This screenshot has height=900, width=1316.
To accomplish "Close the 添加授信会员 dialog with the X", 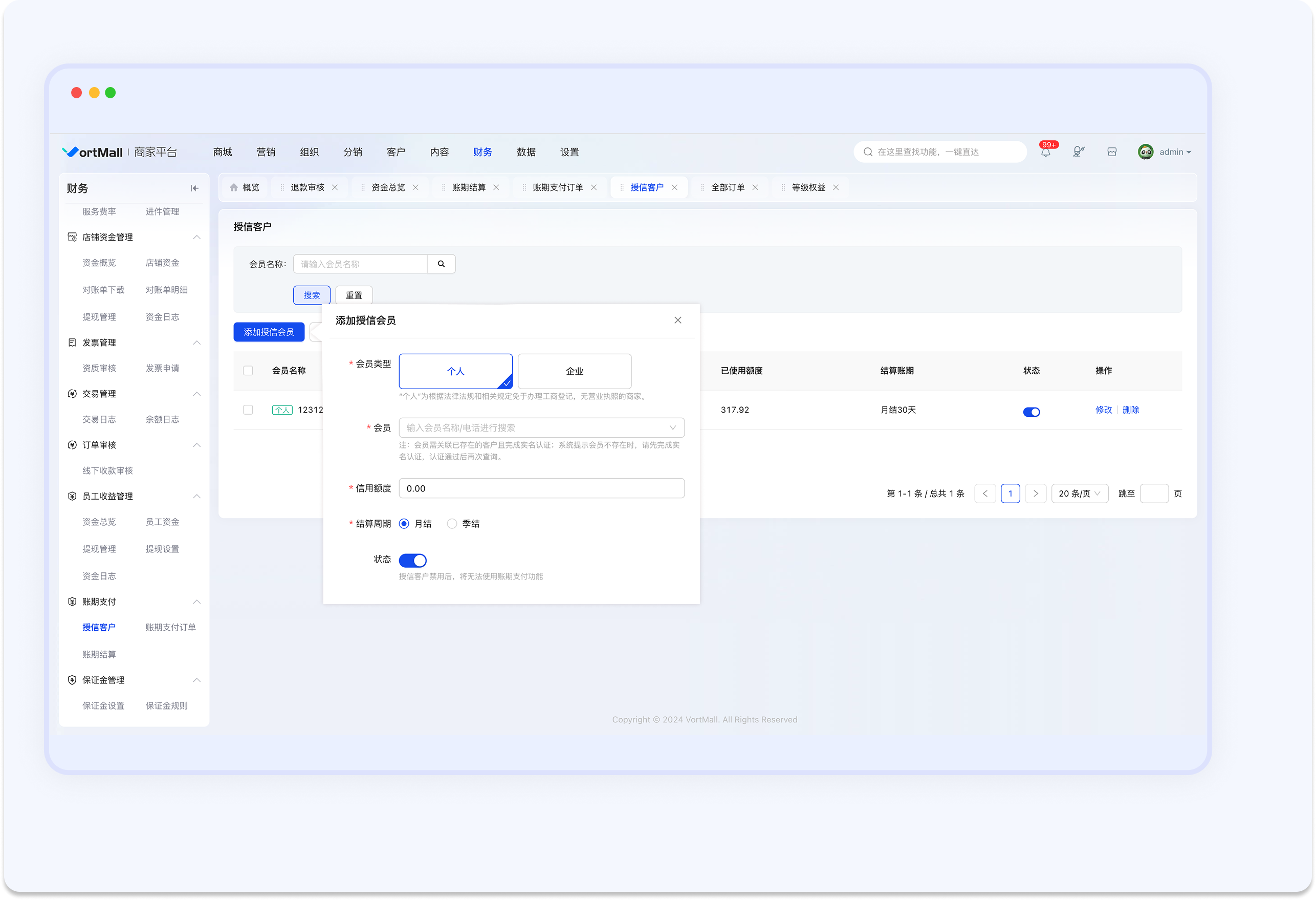I will pyautogui.click(x=677, y=320).
